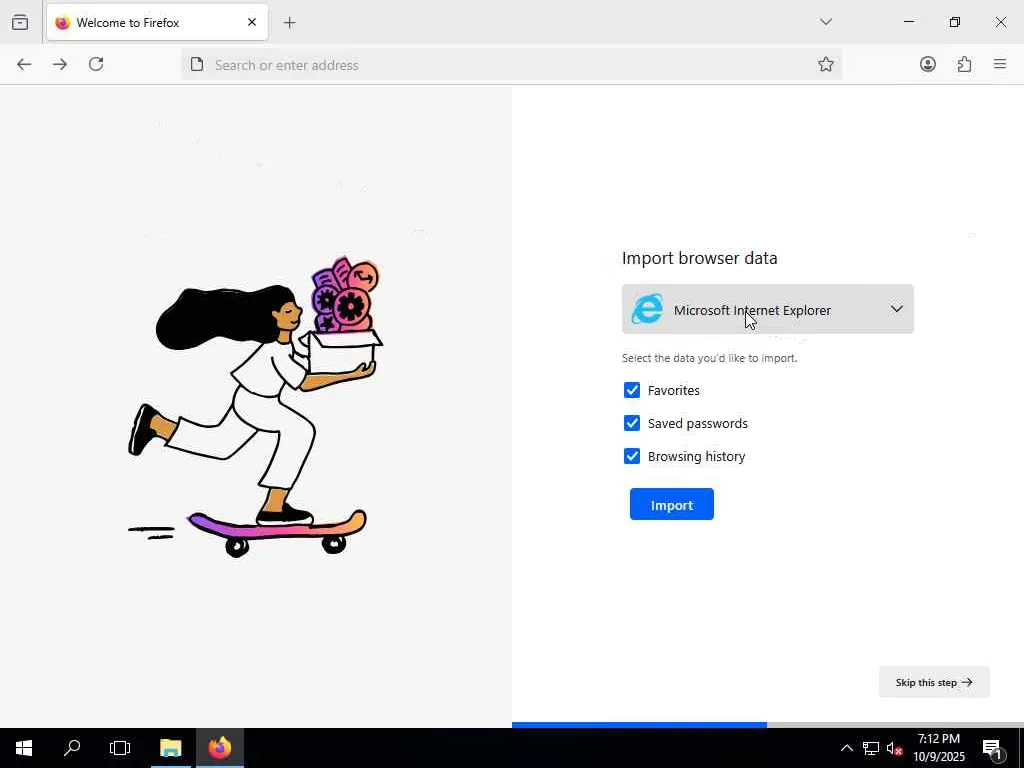The width and height of the screenshot is (1024, 768).
Task: Open the Microsoft Internet Explorer browser dropdown
Action: (x=767, y=309)
